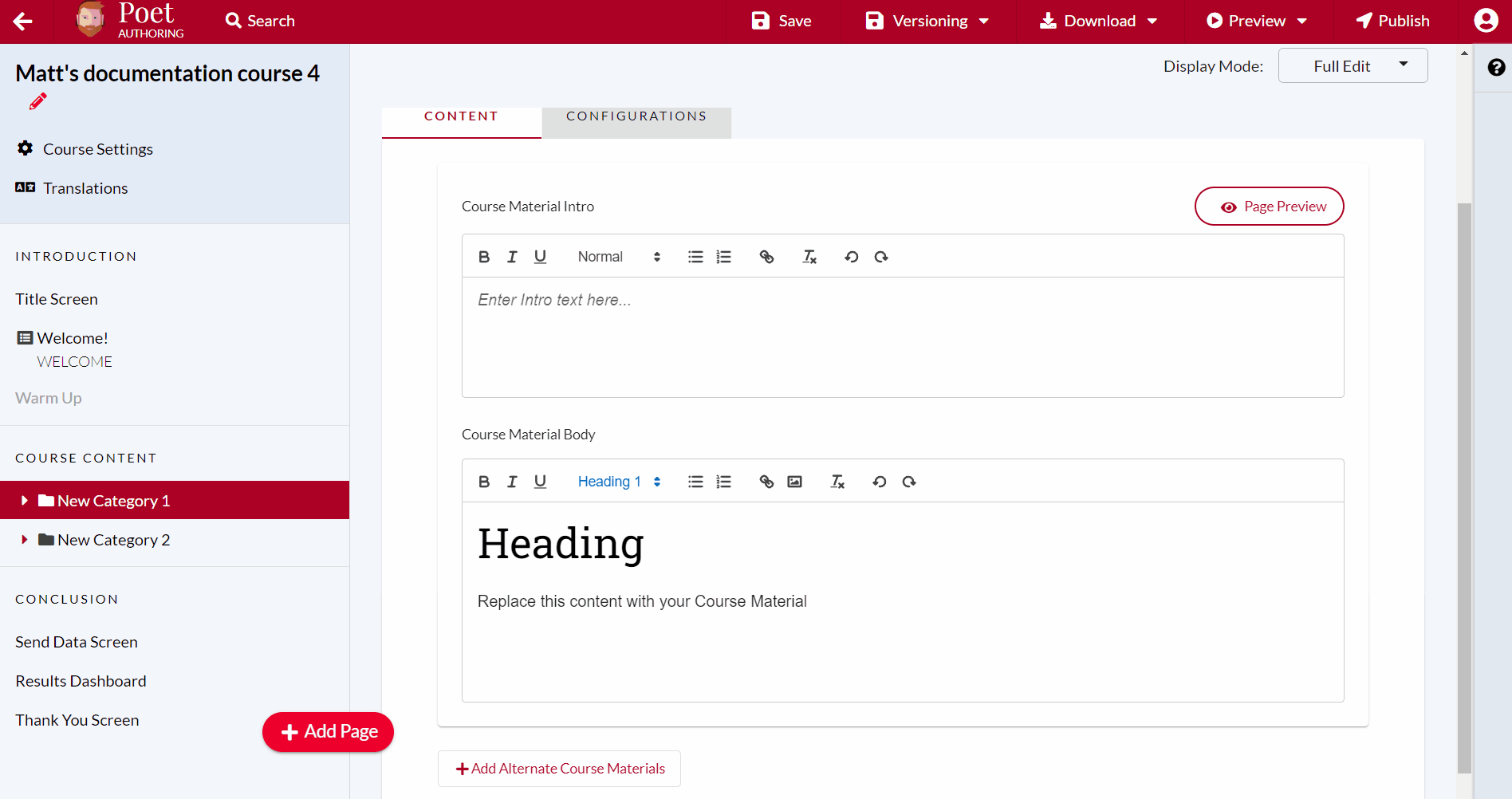This screenshot has height=799, width=1512.
Task: Select the Content tab
Action: pyautogui.click(x=461, y=116)
